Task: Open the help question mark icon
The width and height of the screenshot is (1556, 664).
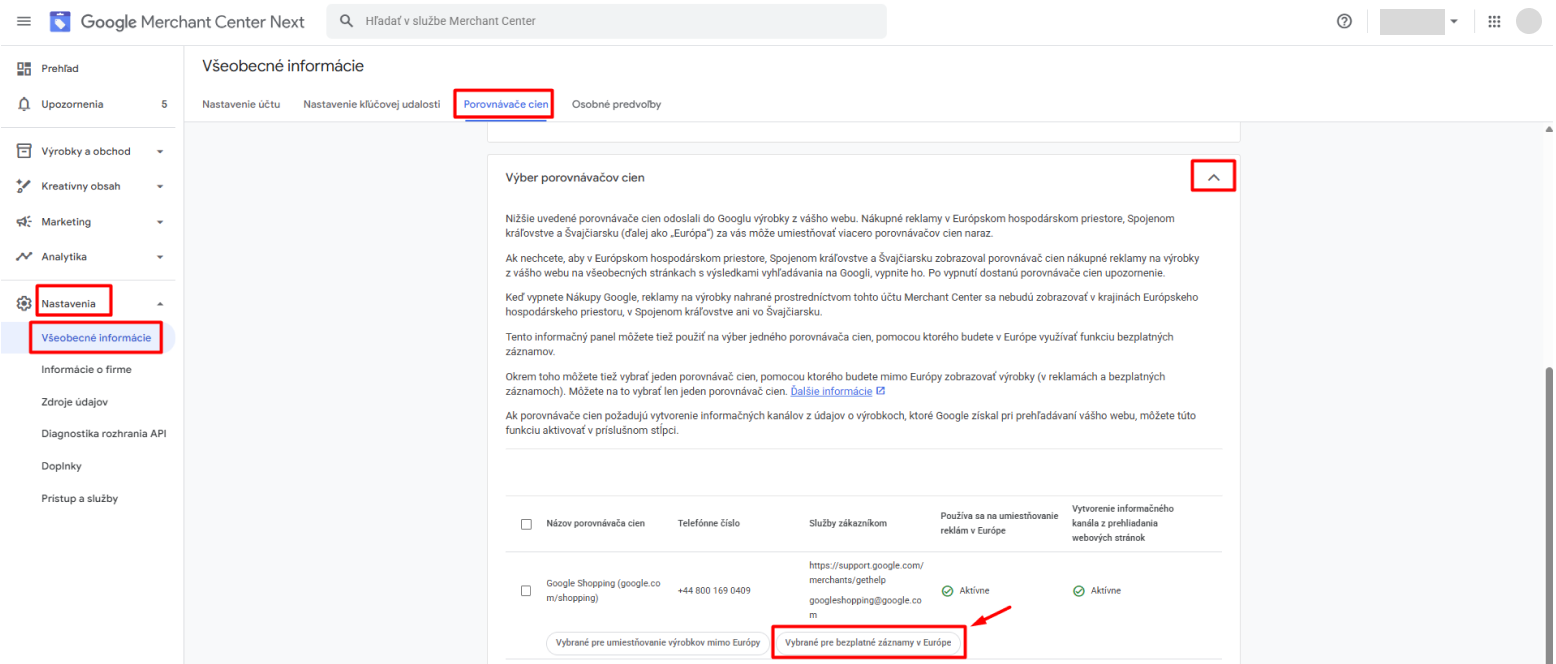Action: coord(1344,21)
